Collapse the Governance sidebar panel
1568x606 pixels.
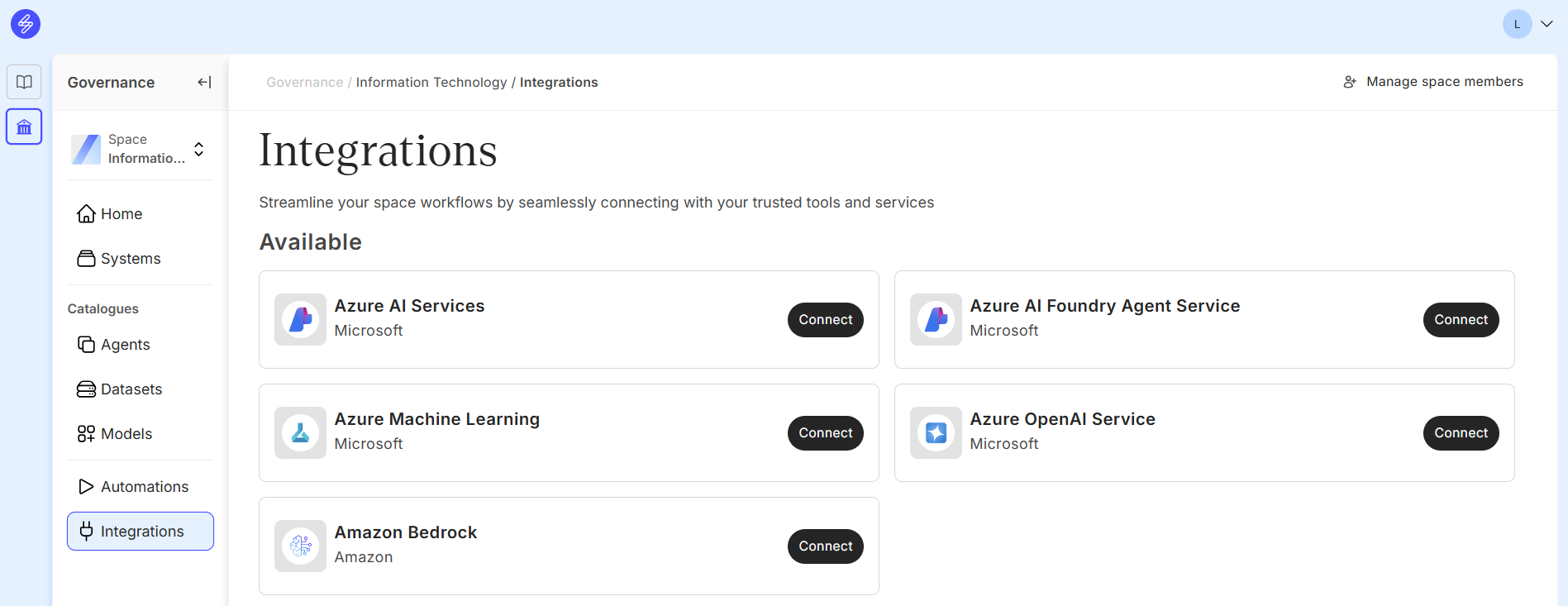(x=204, y=82)
